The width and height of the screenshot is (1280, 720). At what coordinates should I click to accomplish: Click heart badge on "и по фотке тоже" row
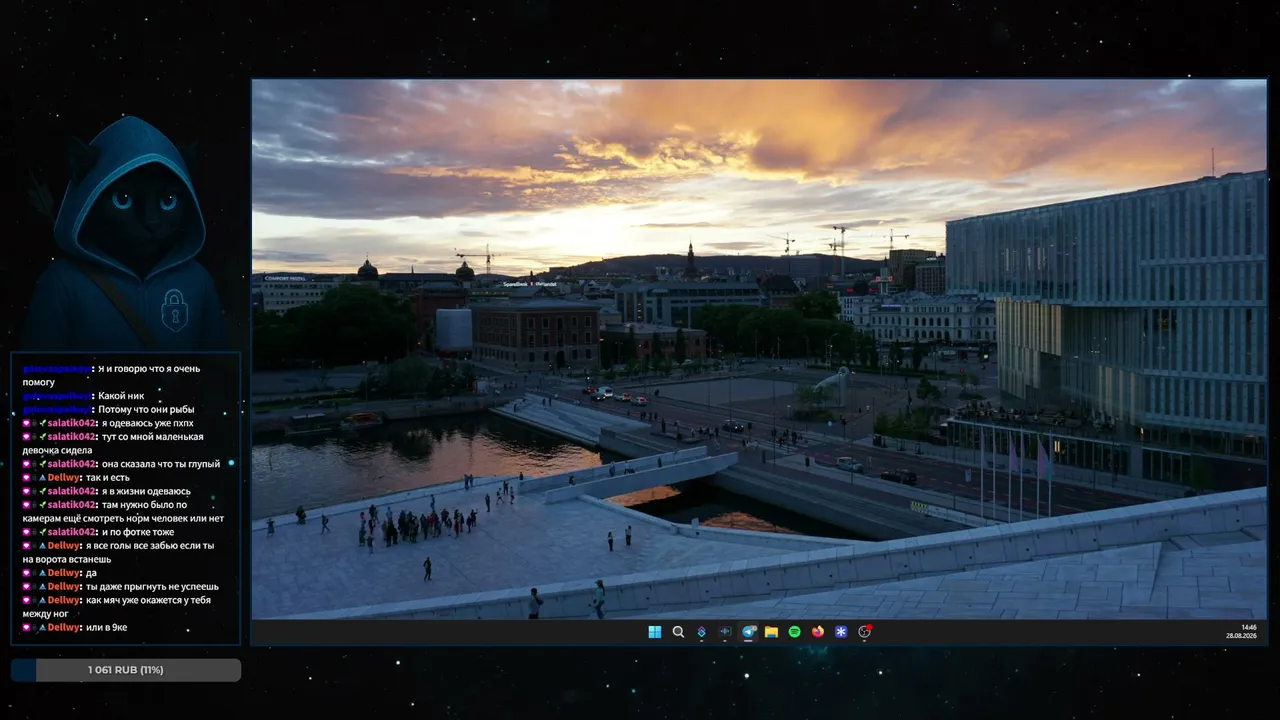26,532
